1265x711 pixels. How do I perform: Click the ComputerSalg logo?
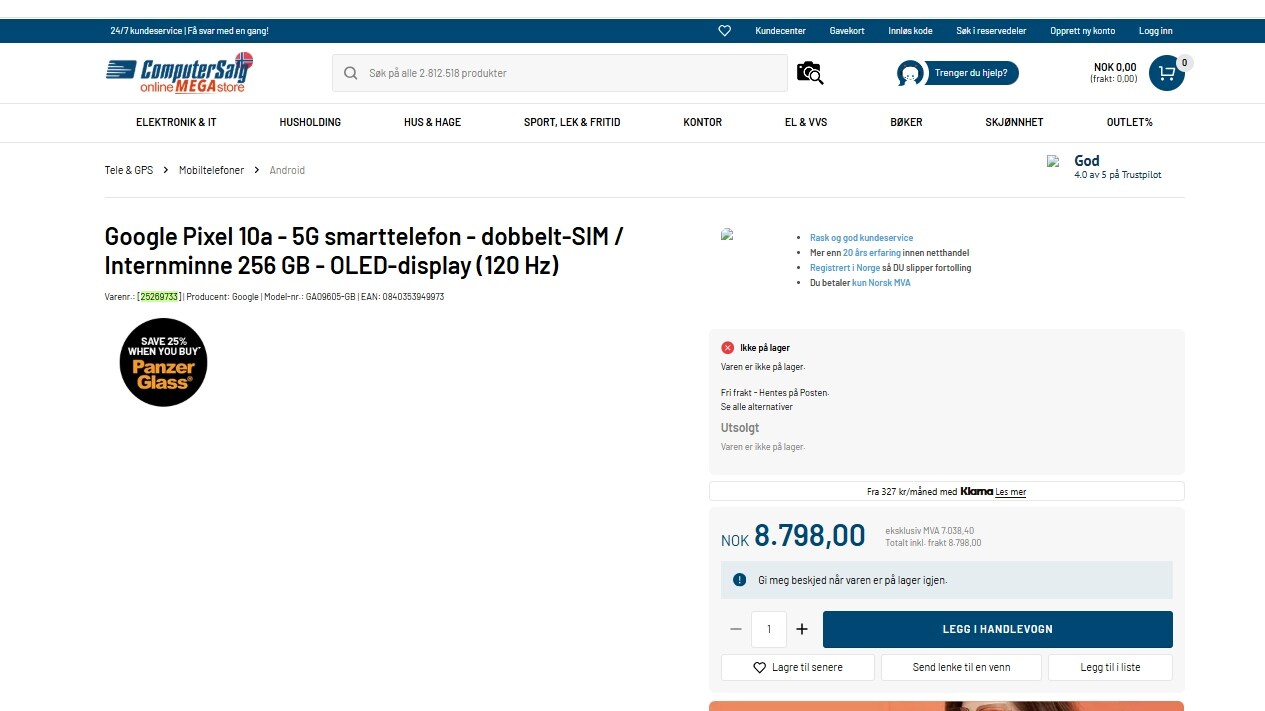click(179, 72)
